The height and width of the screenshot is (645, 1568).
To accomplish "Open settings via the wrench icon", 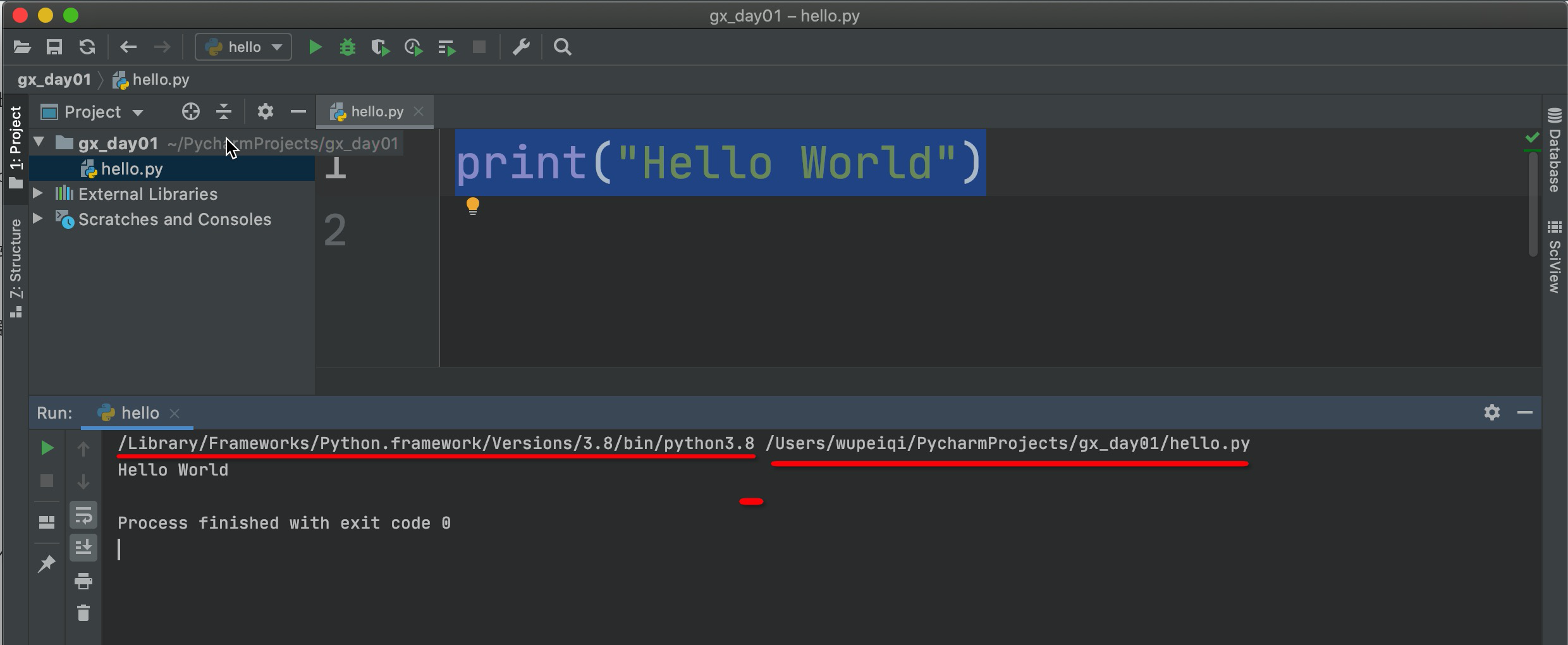I will (x=521, y=47).
